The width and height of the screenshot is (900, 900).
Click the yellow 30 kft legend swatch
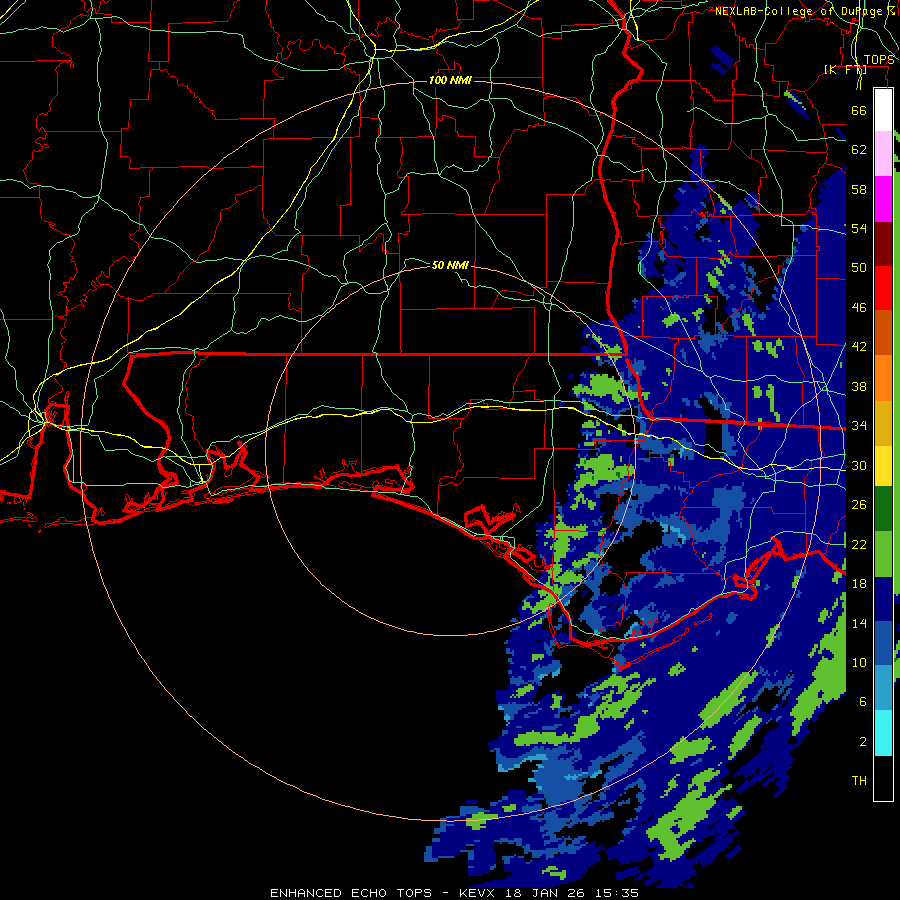pyautogui.click(x=883, y=466)
